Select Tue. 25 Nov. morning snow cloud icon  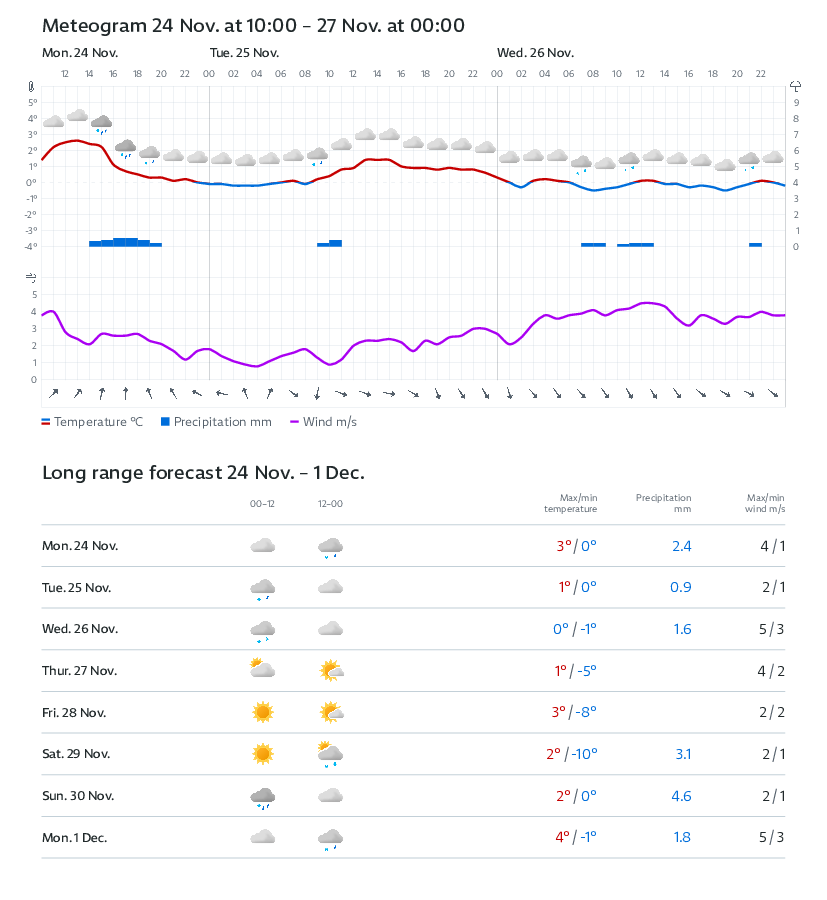tap(263, 588)
